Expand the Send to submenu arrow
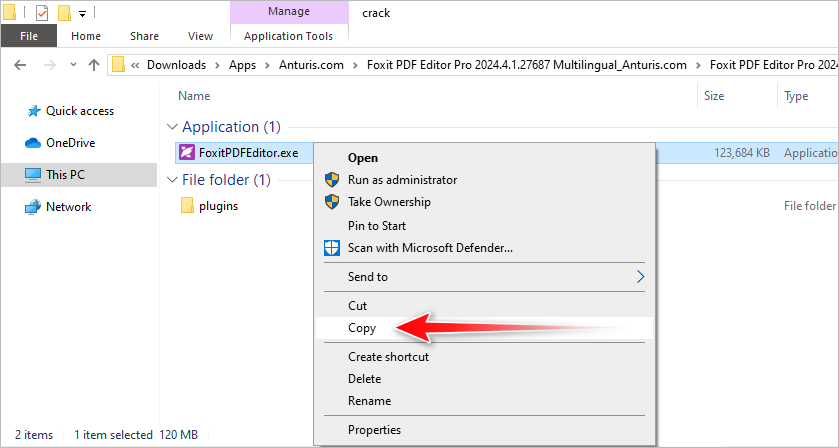Image resolution: width=839 pixels, height=448 pixels. [641, 276]
